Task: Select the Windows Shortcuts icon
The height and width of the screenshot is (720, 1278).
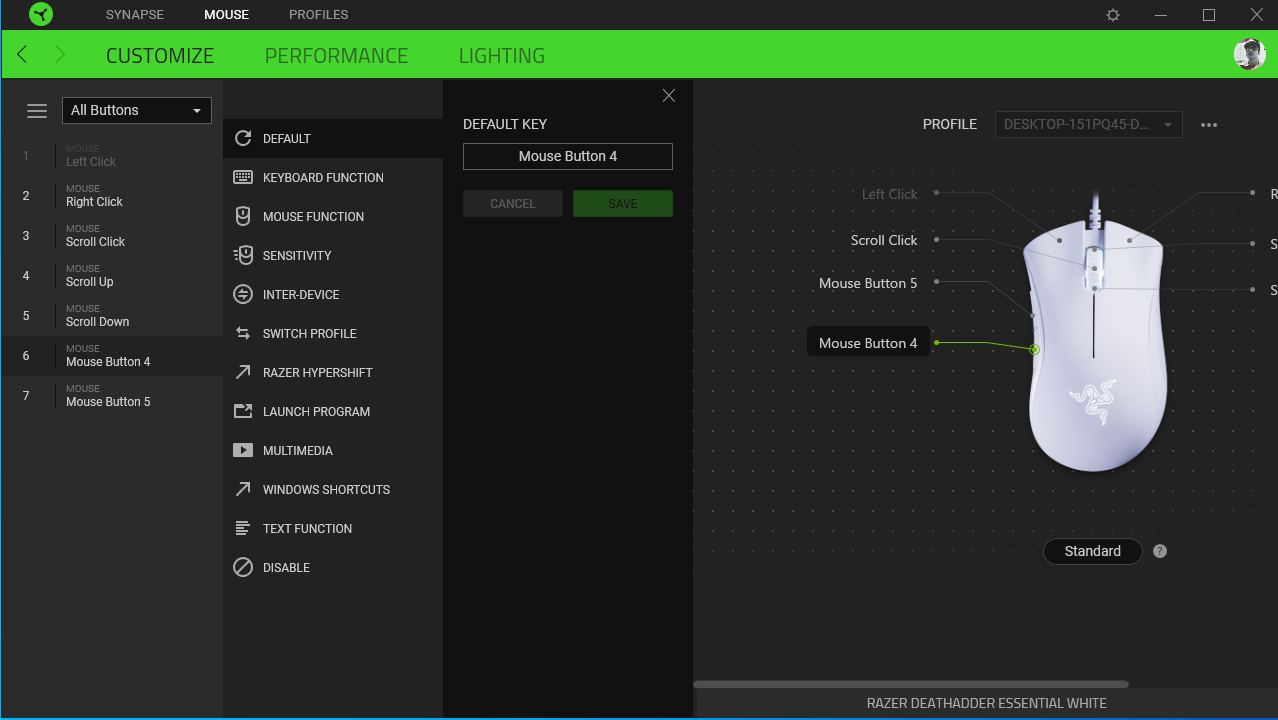Action: pos(242,489)
